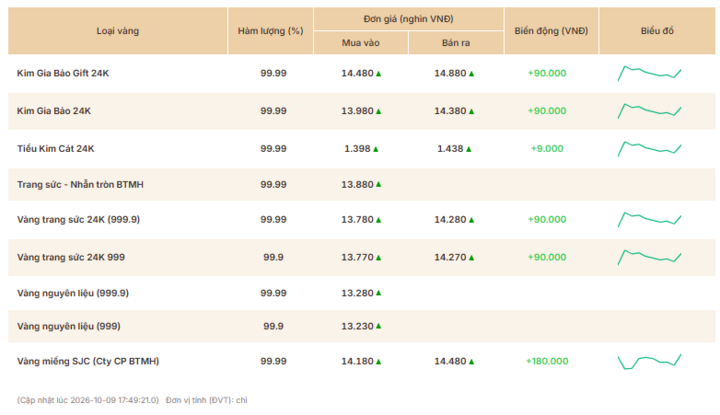Select the Mua vào column header
The image size is (720, 415).
click(x=360, y=43)
